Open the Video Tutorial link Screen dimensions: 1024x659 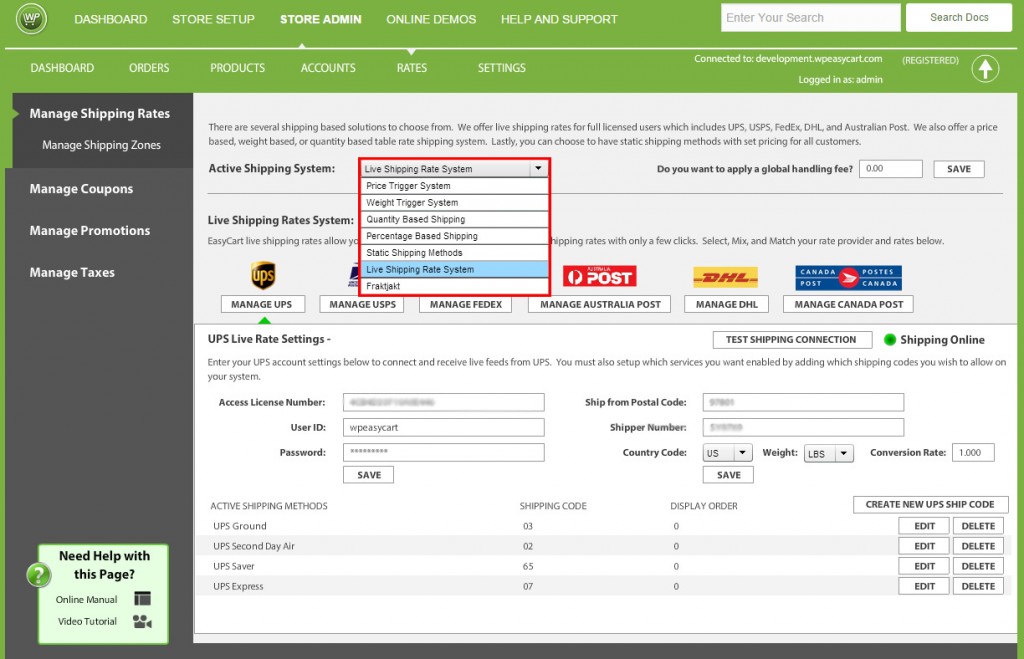(x=87, y=621)
